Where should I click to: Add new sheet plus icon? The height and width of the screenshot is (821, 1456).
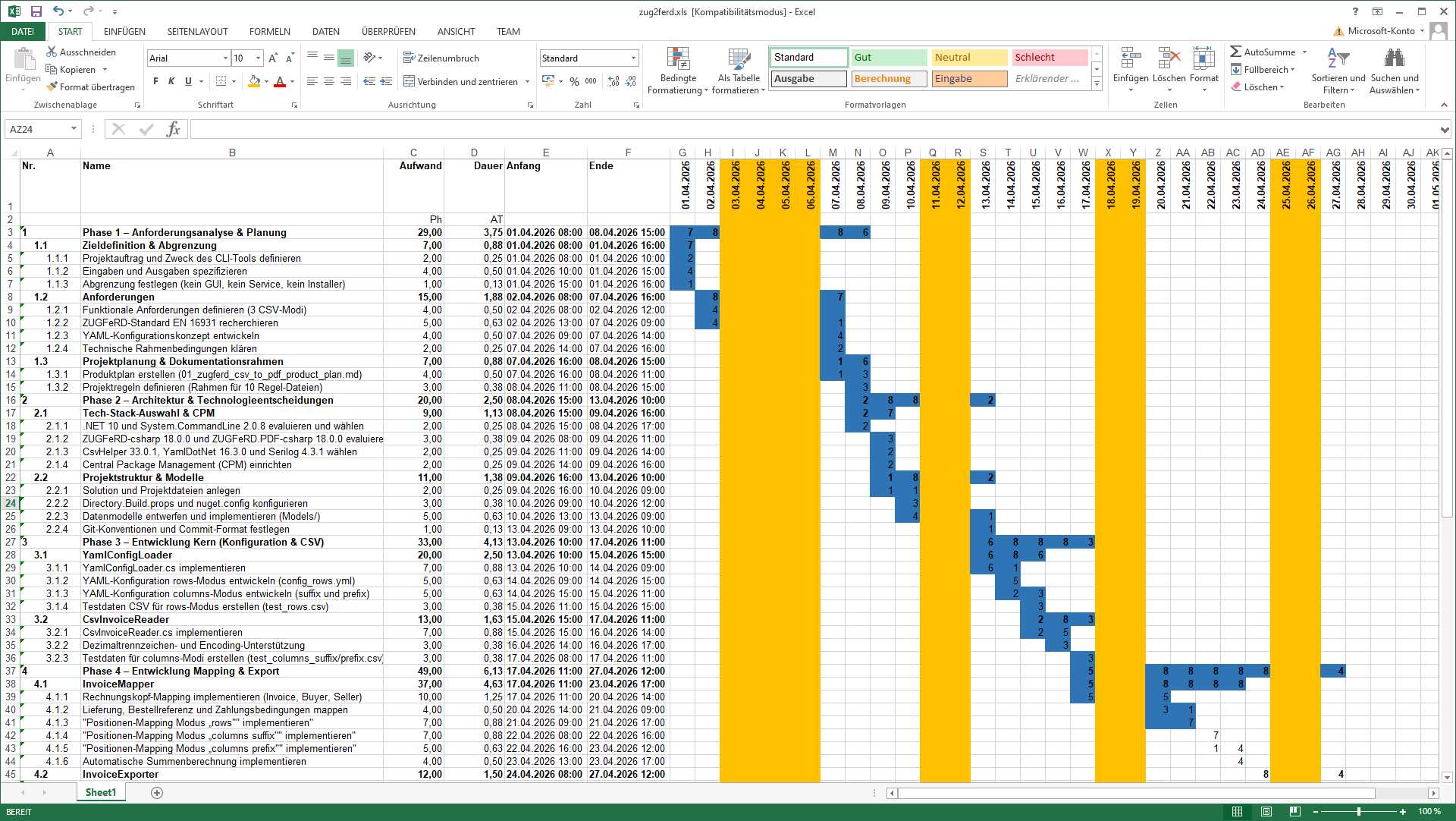157,792
